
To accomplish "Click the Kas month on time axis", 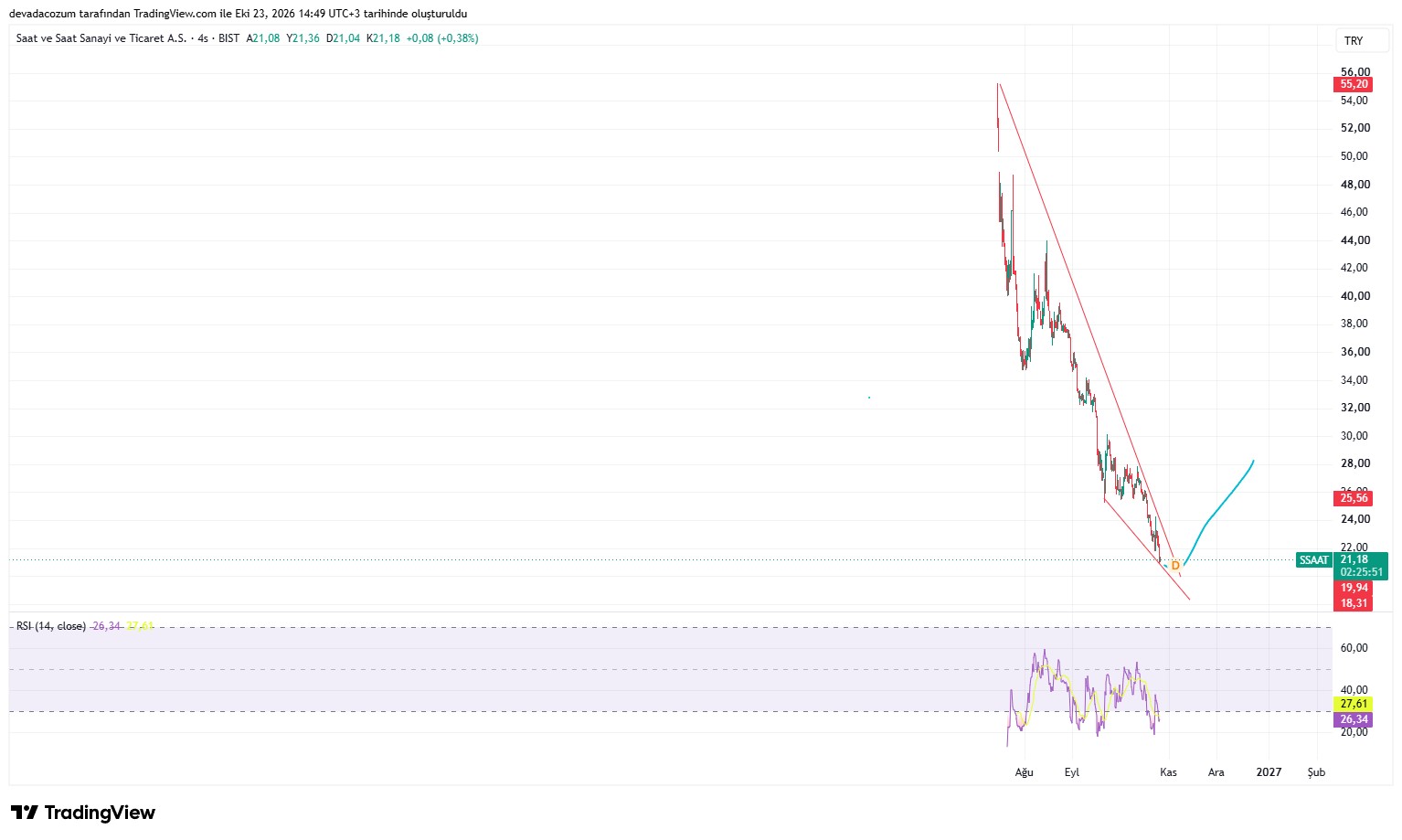I will click(x=1168, y=772).
